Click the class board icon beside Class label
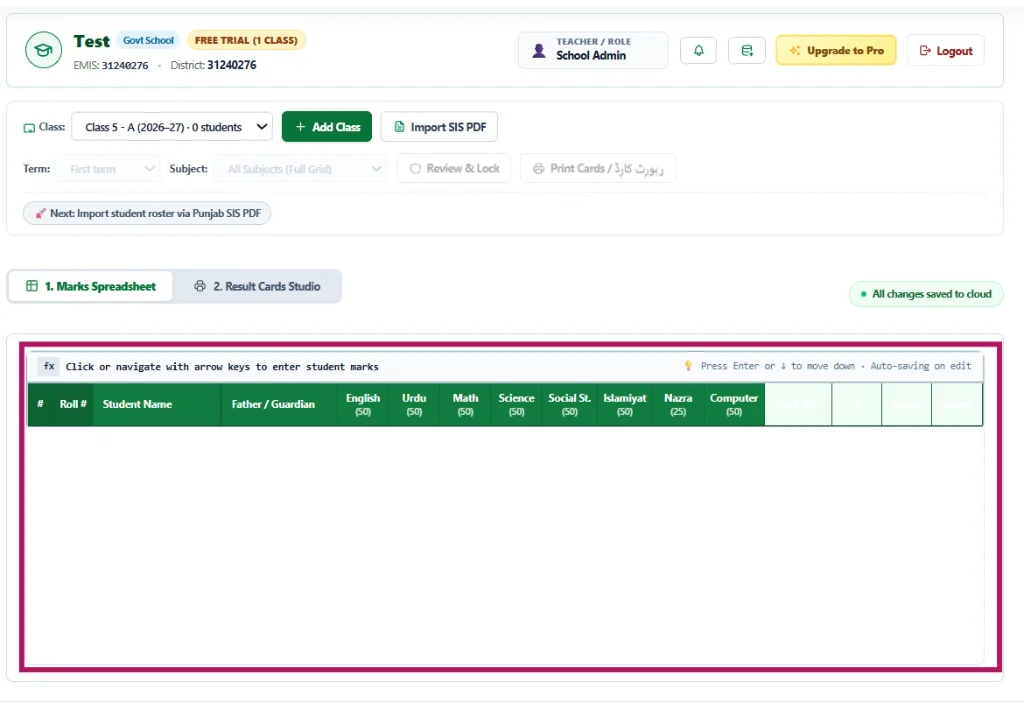Image resolution: width=1024 pixels, height=704 pixels. [29, 127]
